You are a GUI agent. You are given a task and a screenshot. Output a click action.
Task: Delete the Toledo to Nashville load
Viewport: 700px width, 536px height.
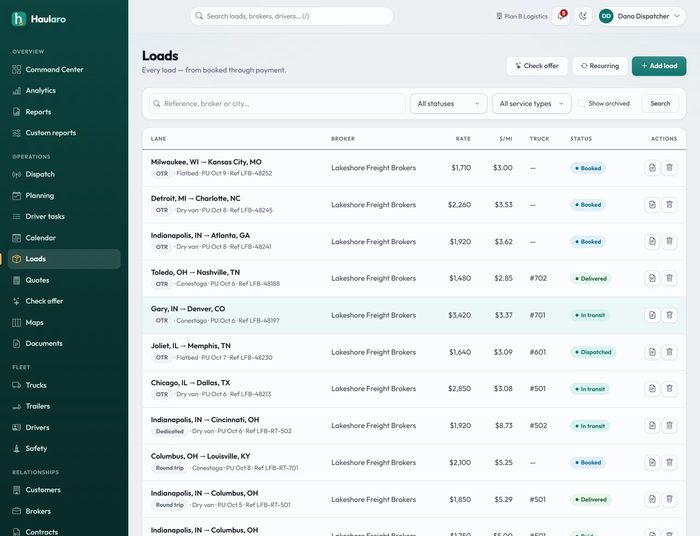669,278
